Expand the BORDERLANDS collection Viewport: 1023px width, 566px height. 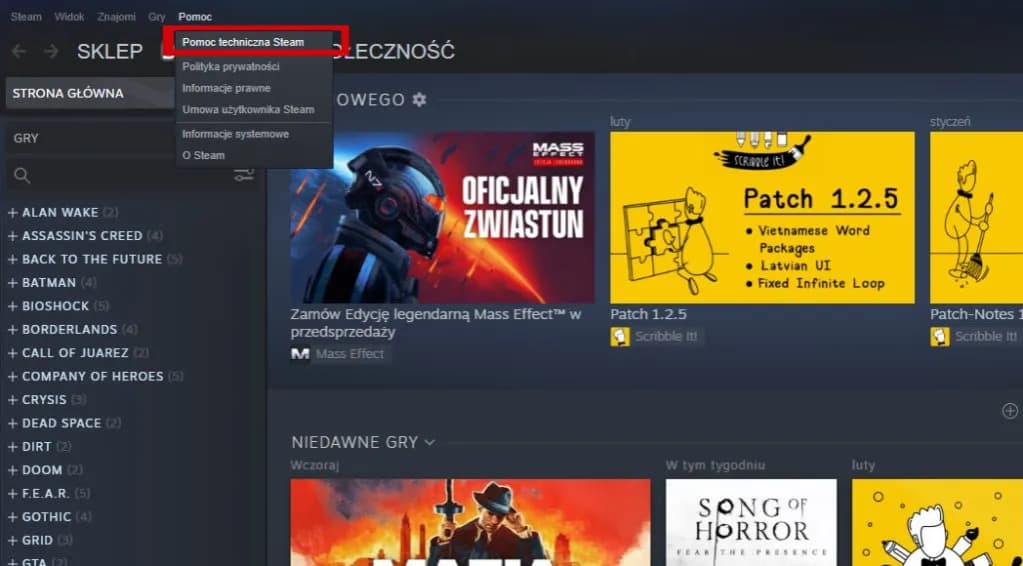point(13,329)
